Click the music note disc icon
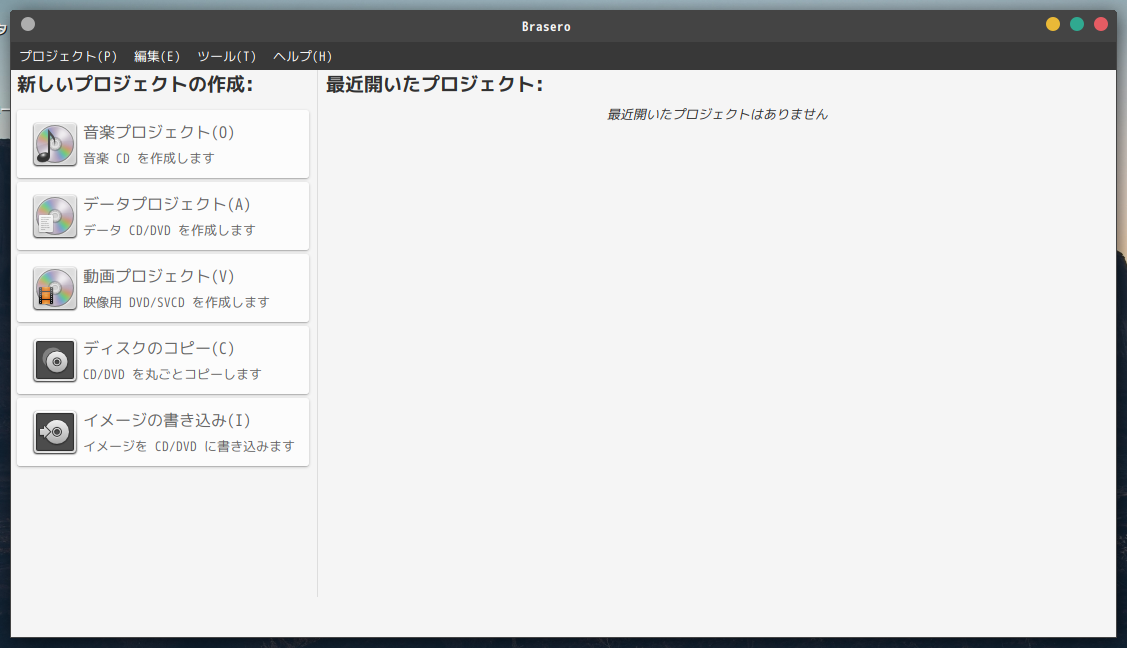This screenshot has height=648, width=1127. pos(55,144)
